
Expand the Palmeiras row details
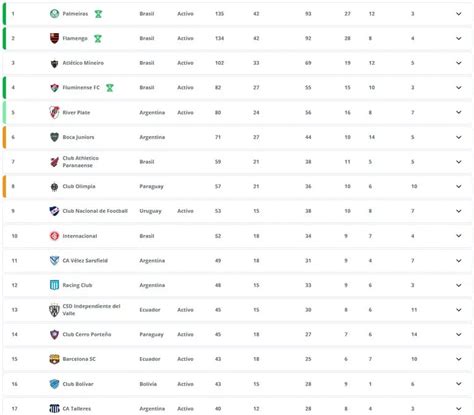click(x=459, y=14)
